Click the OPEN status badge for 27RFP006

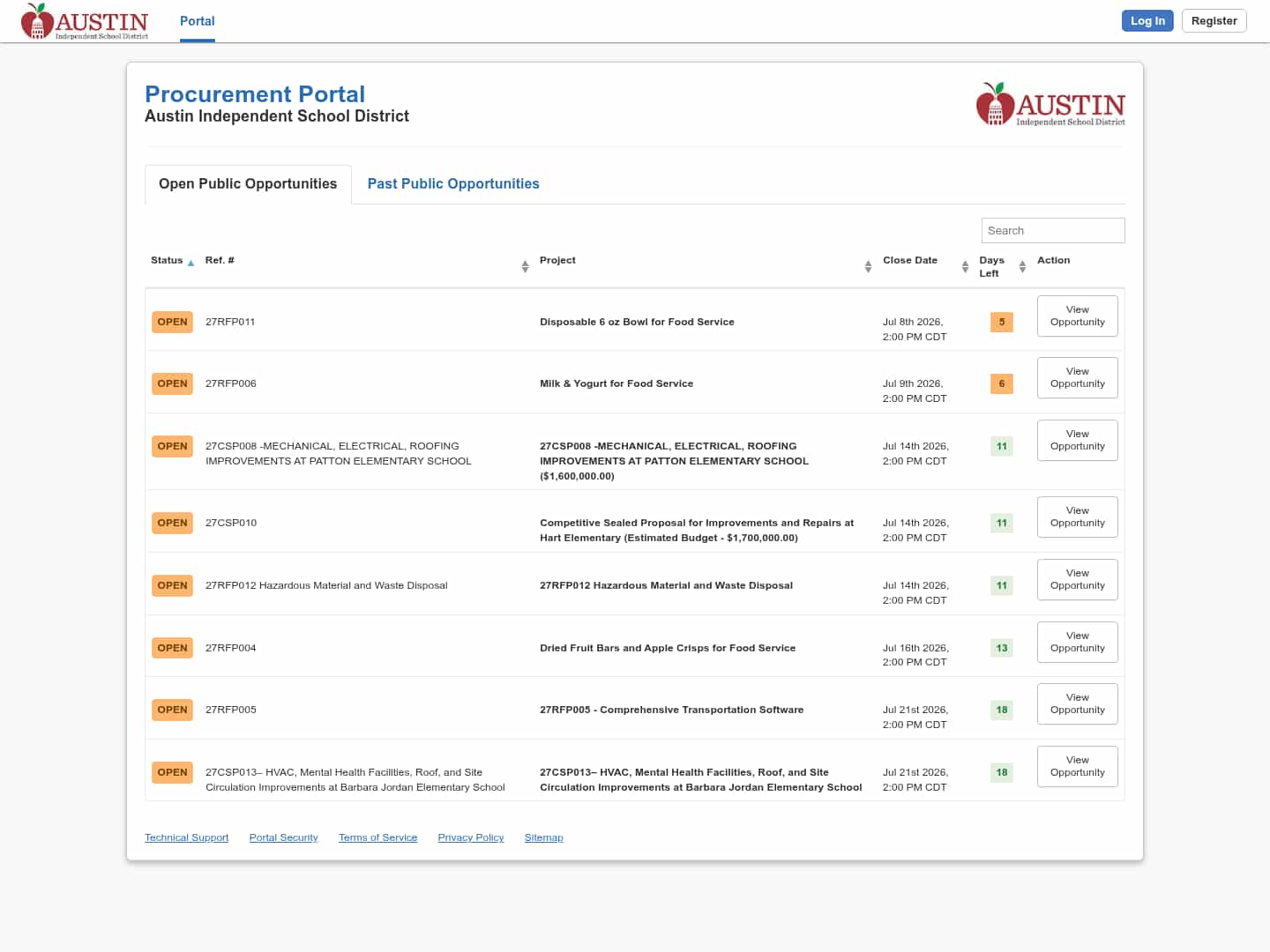pyautogui.click(x=172, y=383)
